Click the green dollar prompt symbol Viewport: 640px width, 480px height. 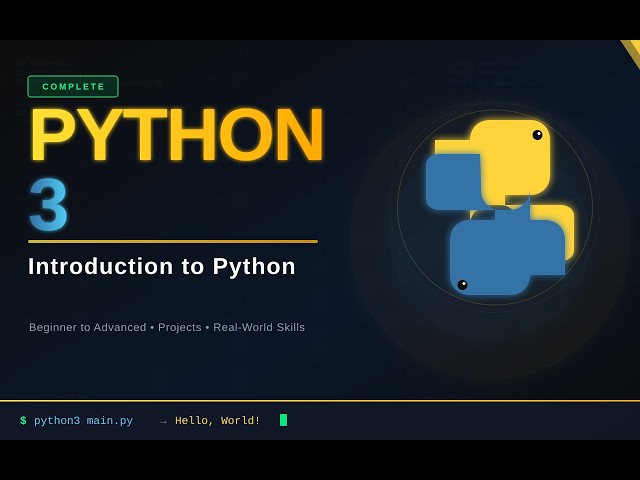[23, 420]
